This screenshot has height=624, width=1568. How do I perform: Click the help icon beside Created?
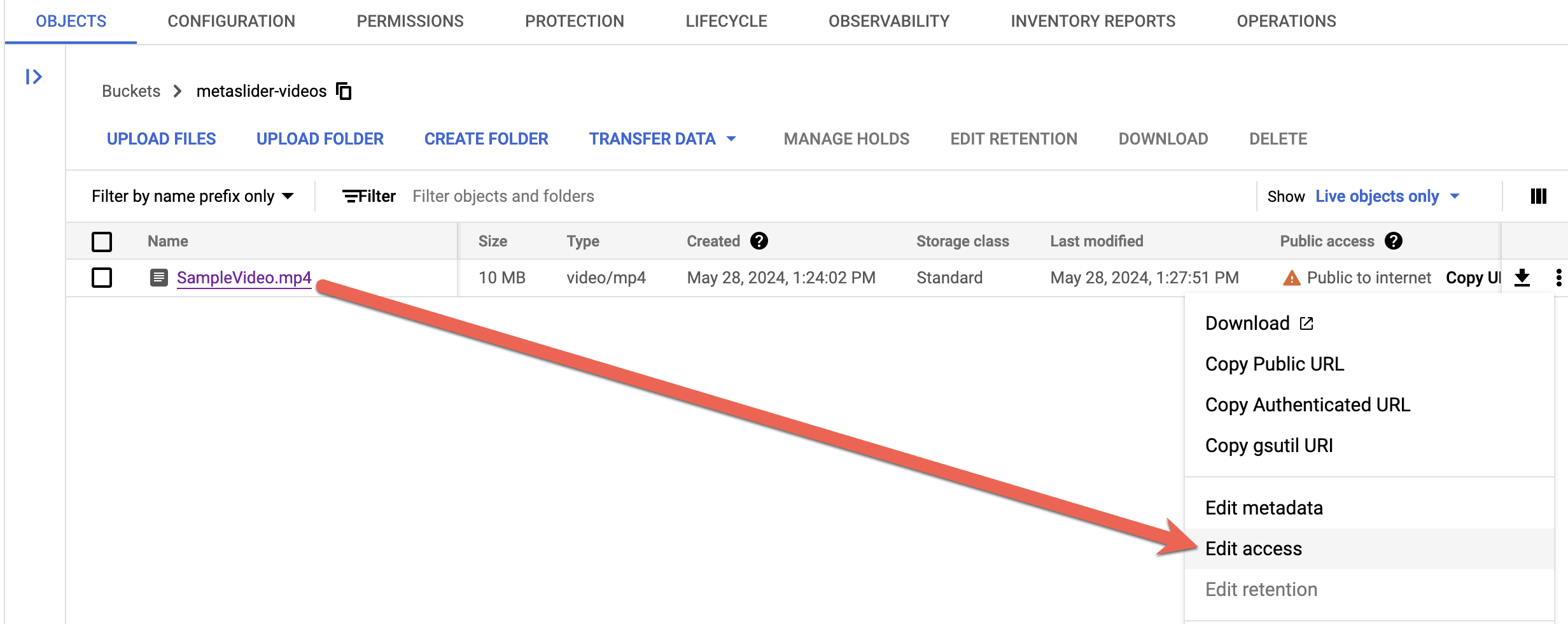(759, 241)
